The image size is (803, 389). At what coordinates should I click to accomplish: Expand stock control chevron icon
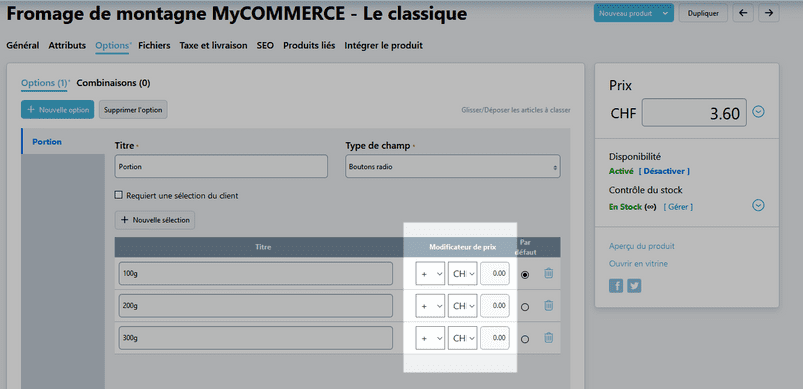pyautogui.click(x=758, y=205)
